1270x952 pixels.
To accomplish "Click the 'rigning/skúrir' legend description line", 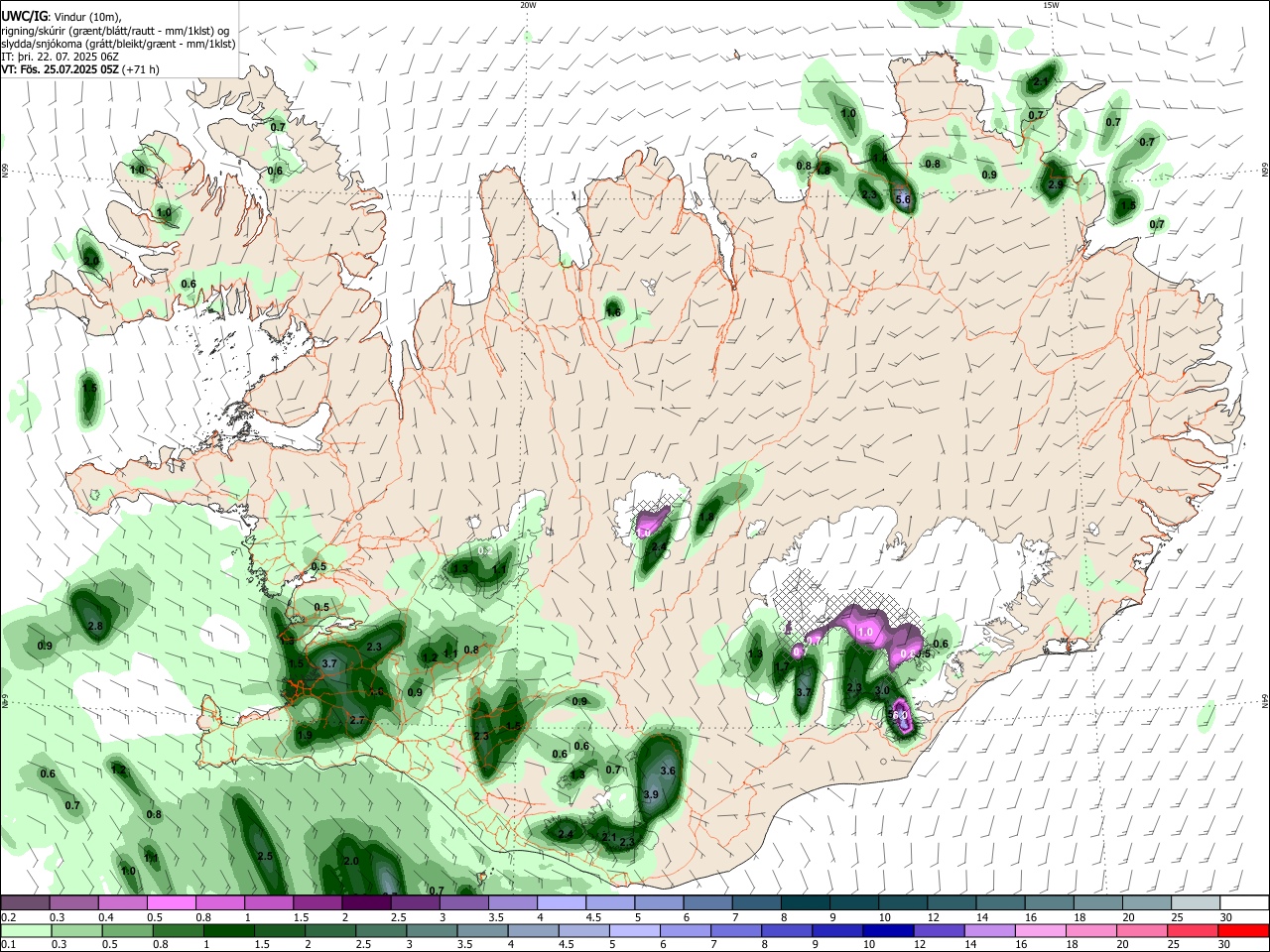I will pyautogui.click(x=115, y=30).
